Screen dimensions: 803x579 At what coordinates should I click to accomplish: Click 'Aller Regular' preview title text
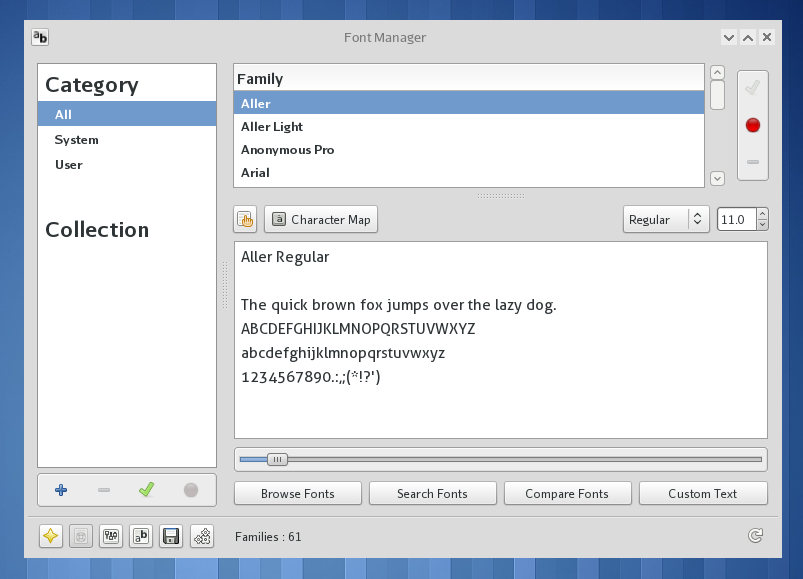285,256
